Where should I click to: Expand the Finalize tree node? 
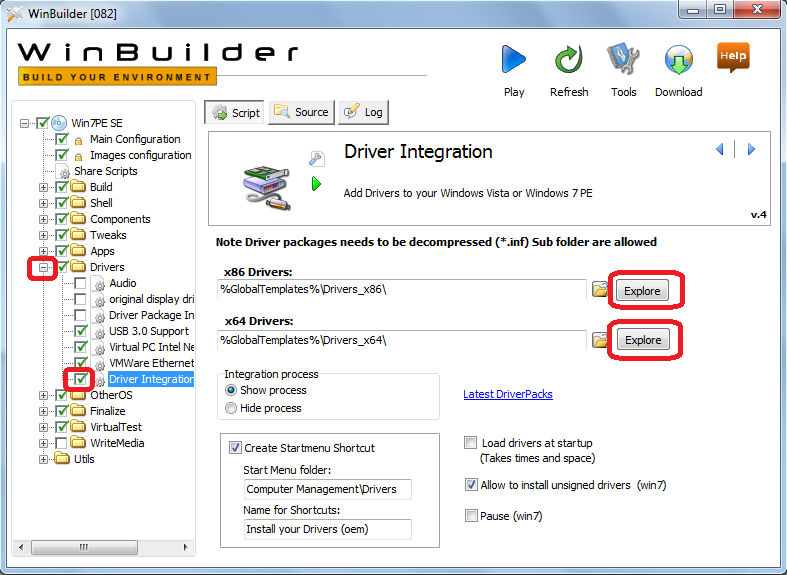click(x=44, y=411)
